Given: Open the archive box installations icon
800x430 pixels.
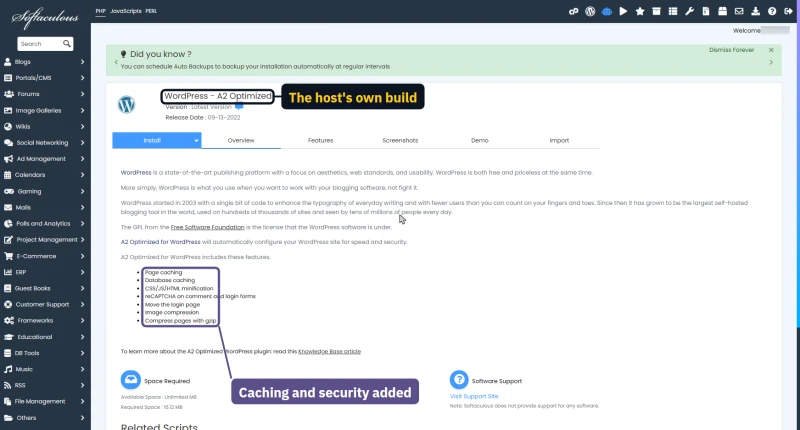Looking at the screenshot, I should 656,11.
